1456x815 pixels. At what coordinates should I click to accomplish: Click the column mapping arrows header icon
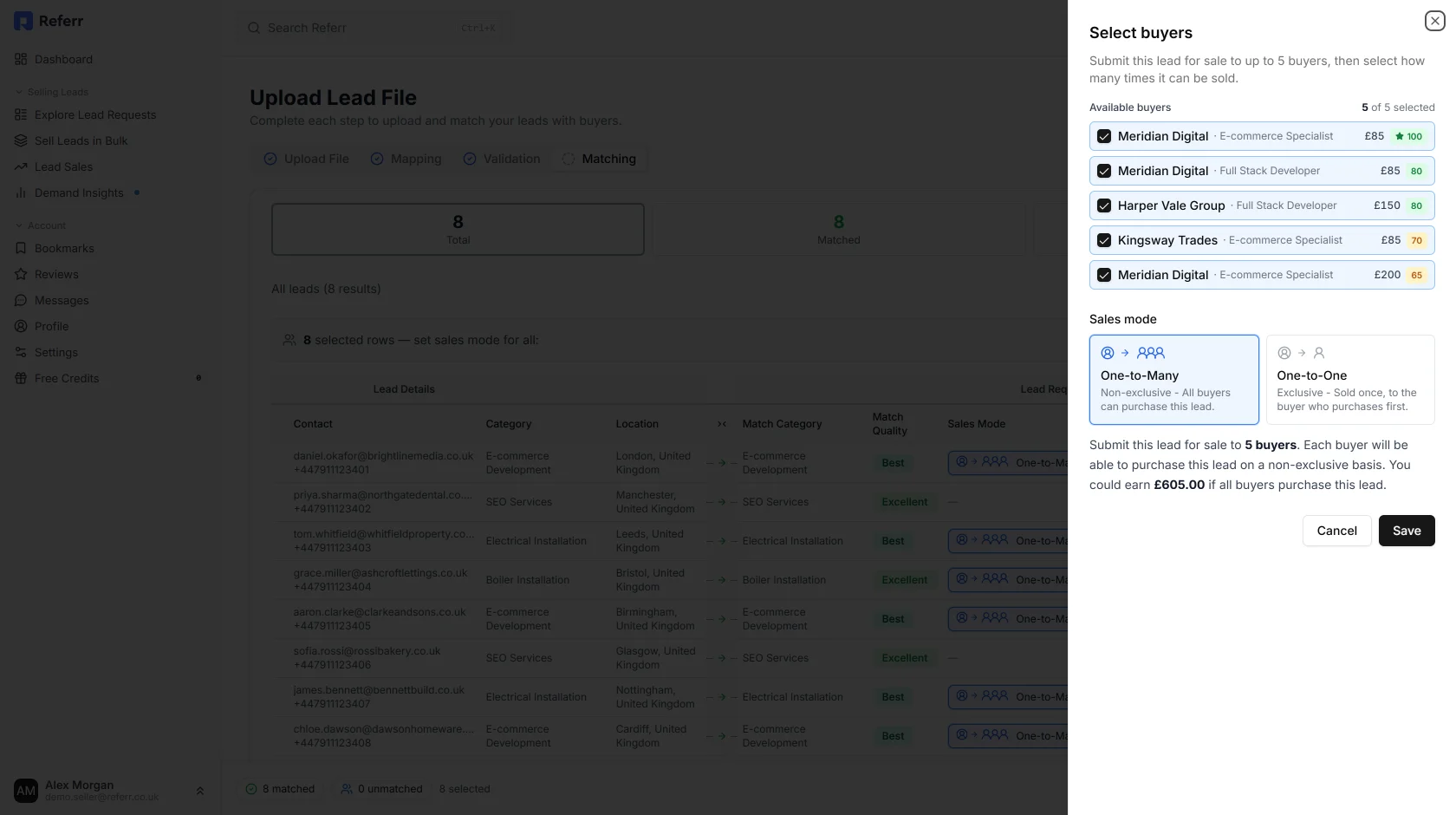pyautogui.click(x=722, y=424)
